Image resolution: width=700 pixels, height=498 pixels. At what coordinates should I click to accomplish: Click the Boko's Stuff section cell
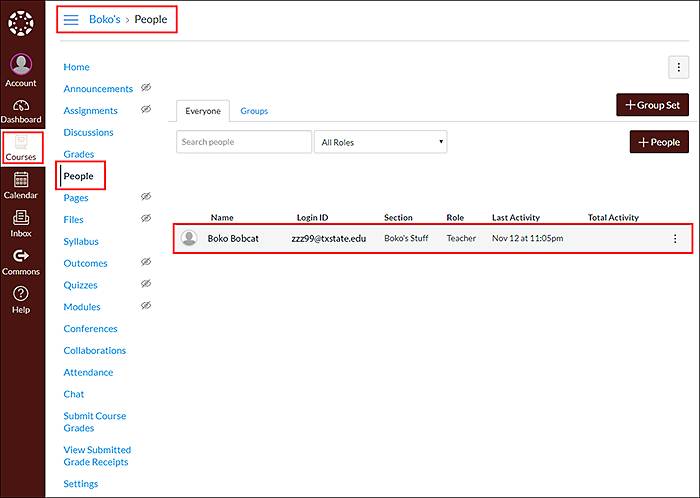tap(406, 238)
